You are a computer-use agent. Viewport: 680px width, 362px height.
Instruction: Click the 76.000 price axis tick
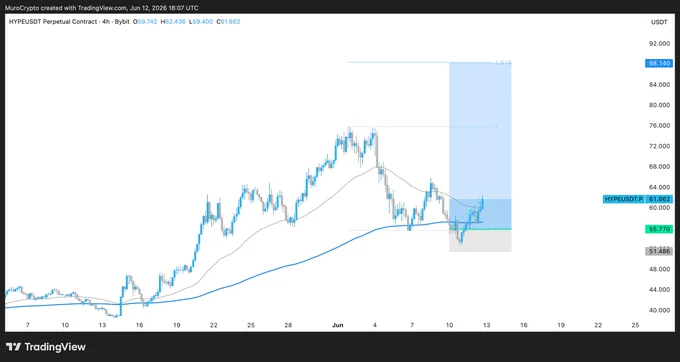(659, 125)
